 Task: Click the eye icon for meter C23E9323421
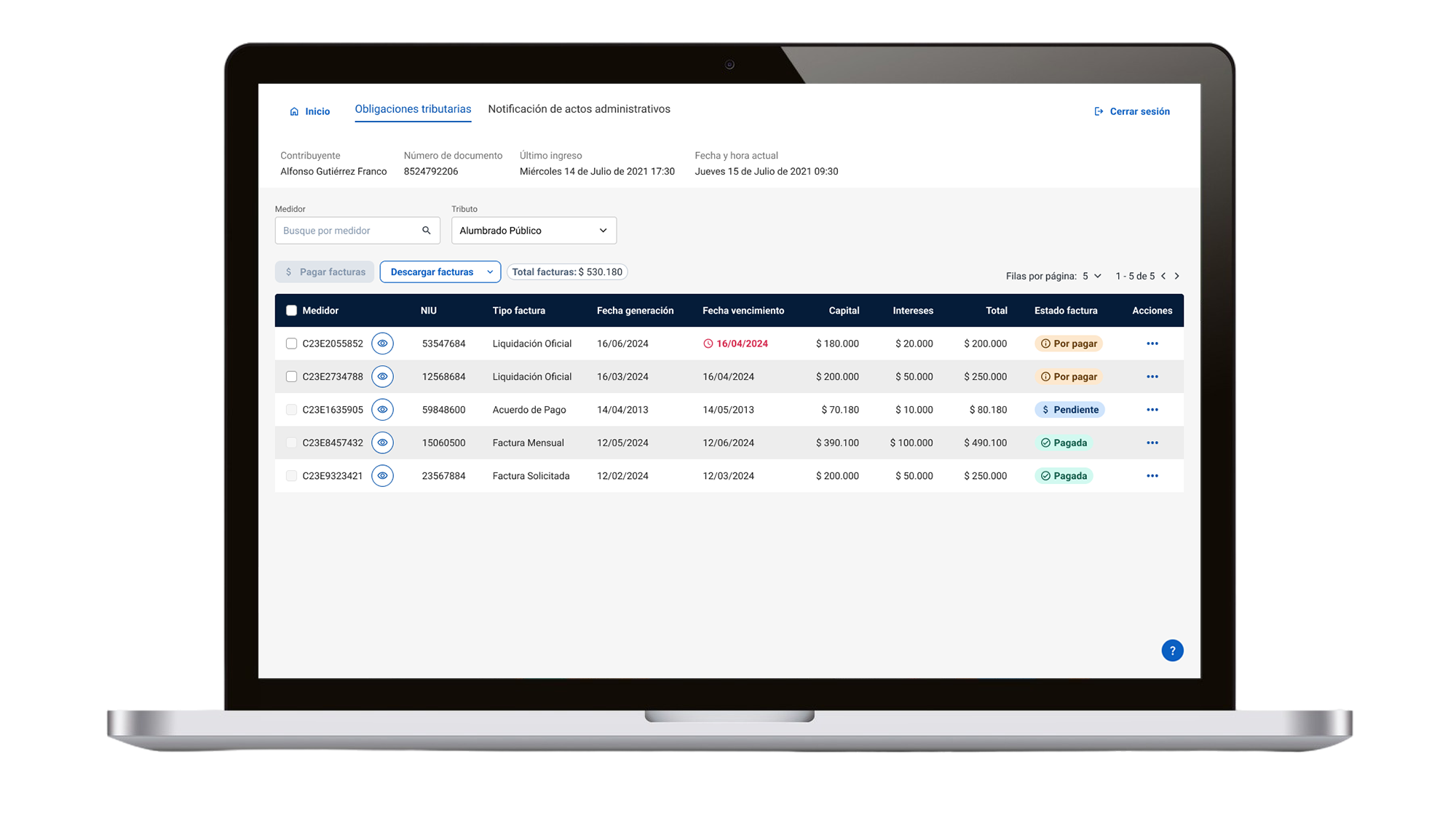(x=382, y=476)
